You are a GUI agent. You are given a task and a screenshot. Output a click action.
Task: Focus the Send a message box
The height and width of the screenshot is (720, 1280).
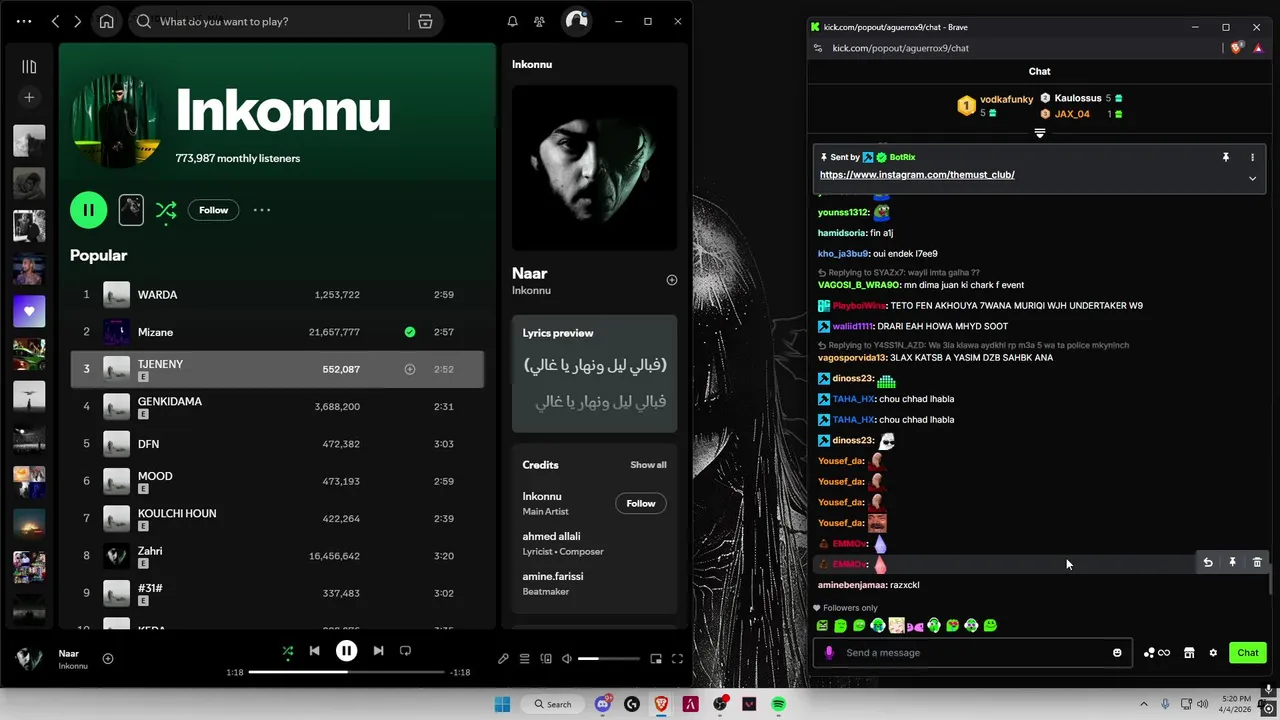click(x=972, y=653)
